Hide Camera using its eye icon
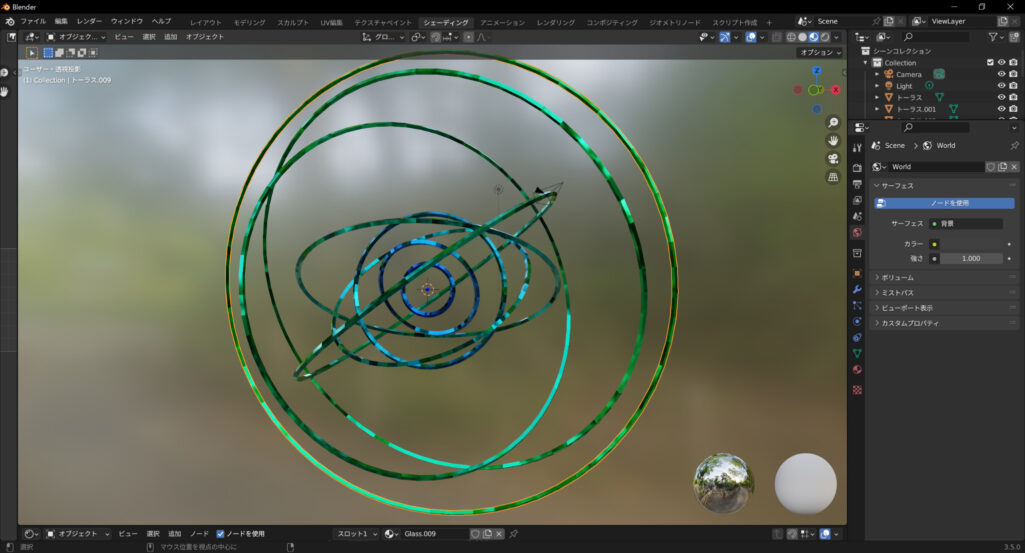 (1001, 75)
